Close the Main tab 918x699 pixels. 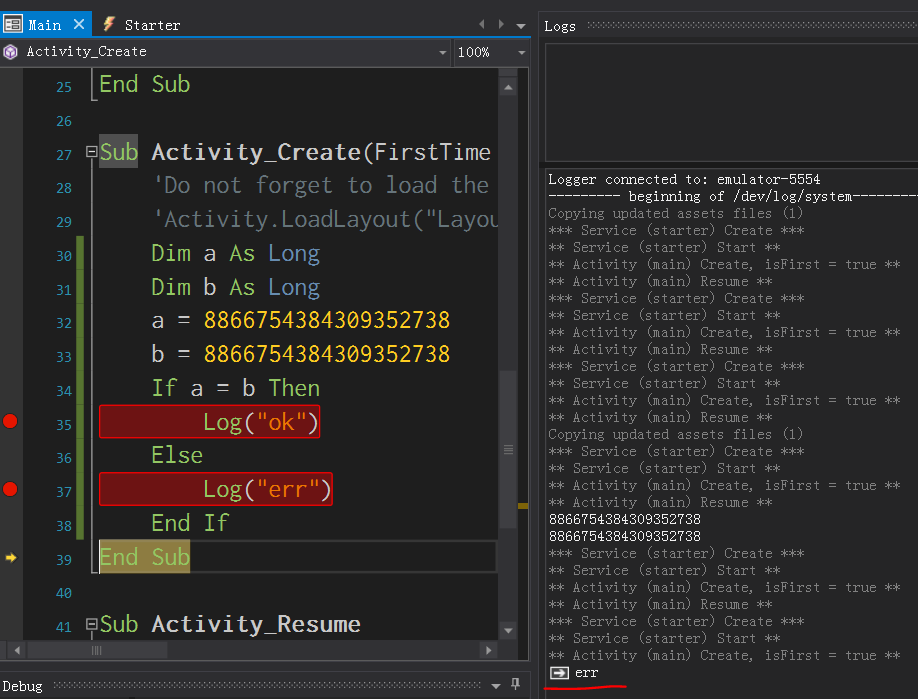[79, 24]
